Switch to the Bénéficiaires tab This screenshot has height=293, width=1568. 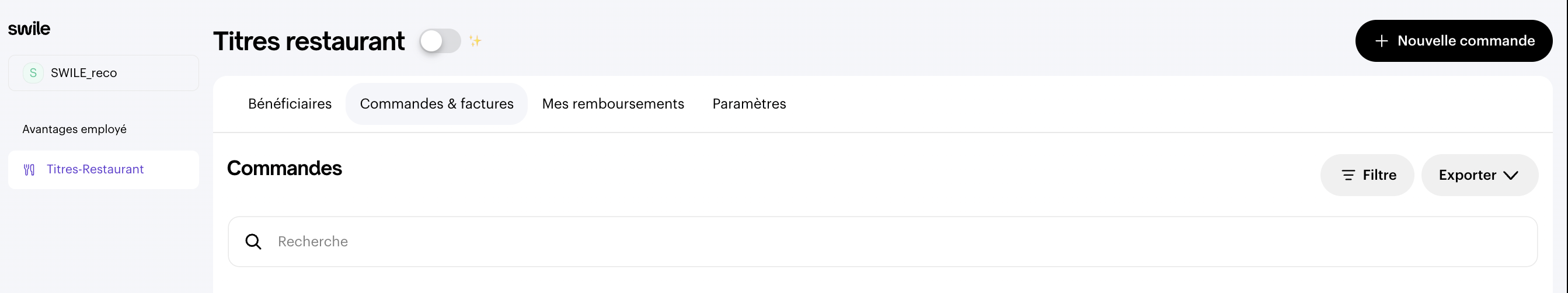[290, 104]
